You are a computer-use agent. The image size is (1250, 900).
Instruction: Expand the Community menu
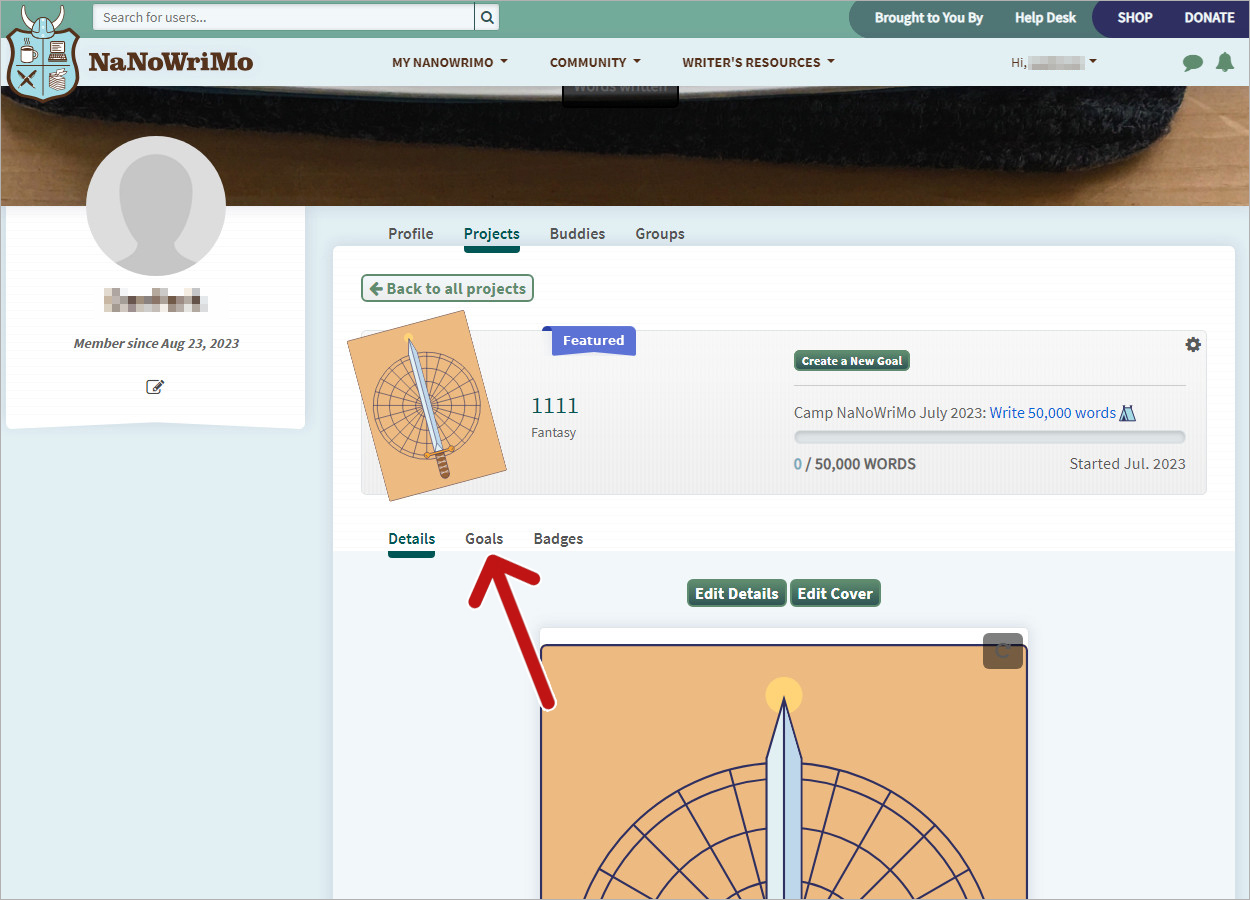pyautogui.click(x=595, y=62)
